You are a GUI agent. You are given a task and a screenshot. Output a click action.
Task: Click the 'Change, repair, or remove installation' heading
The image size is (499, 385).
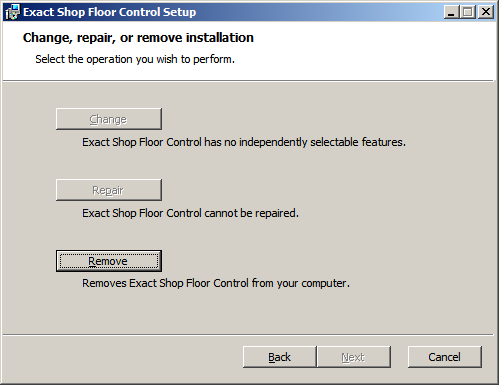point(138,38)
